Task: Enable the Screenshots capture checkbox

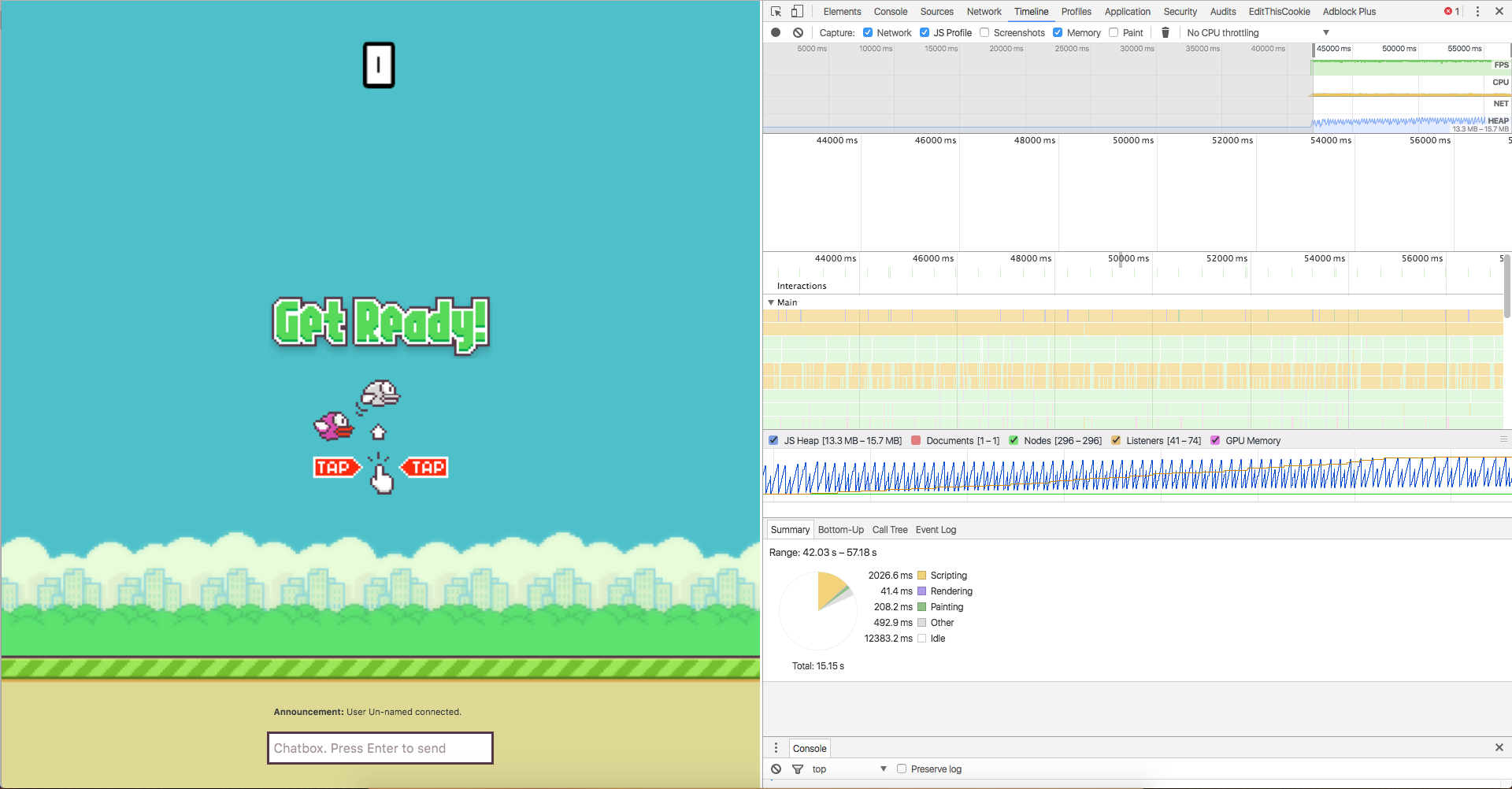Action: coord(984,32)
